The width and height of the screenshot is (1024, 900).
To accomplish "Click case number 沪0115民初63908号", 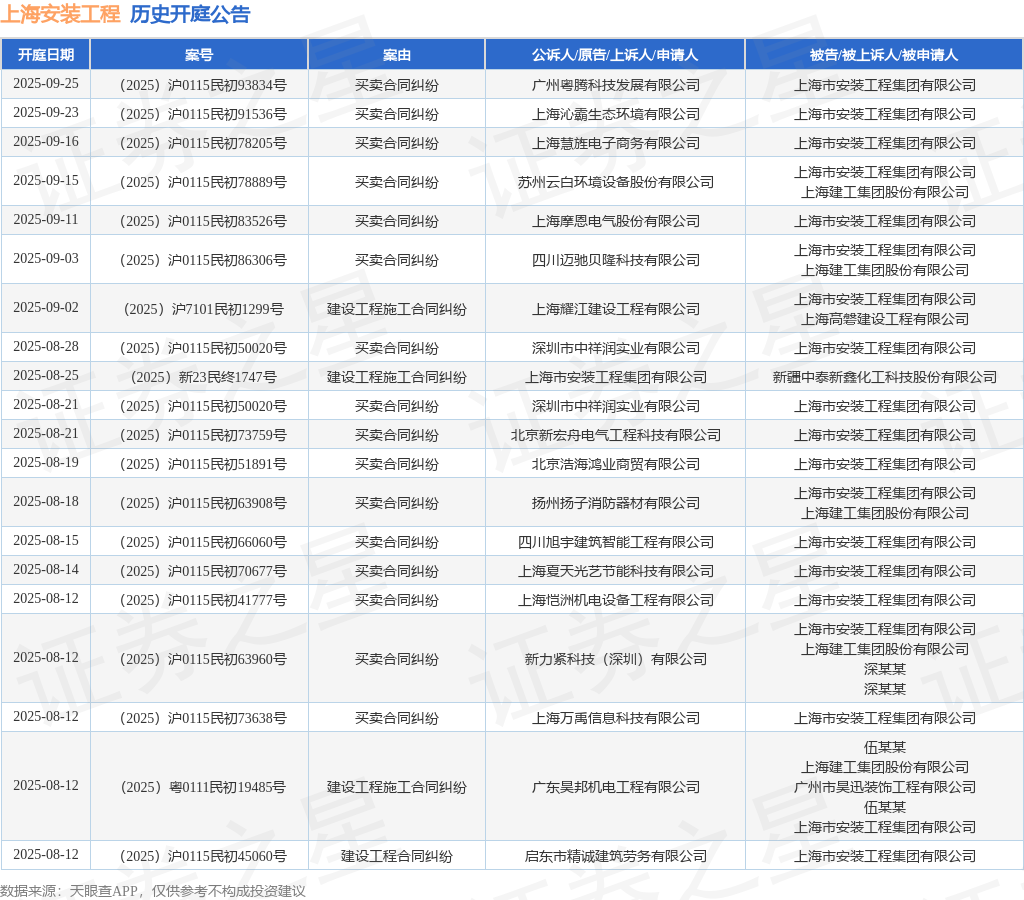I will (203, 503).
